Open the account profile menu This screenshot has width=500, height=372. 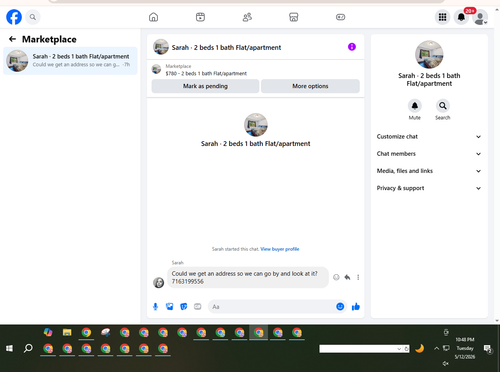click(480, 17)
